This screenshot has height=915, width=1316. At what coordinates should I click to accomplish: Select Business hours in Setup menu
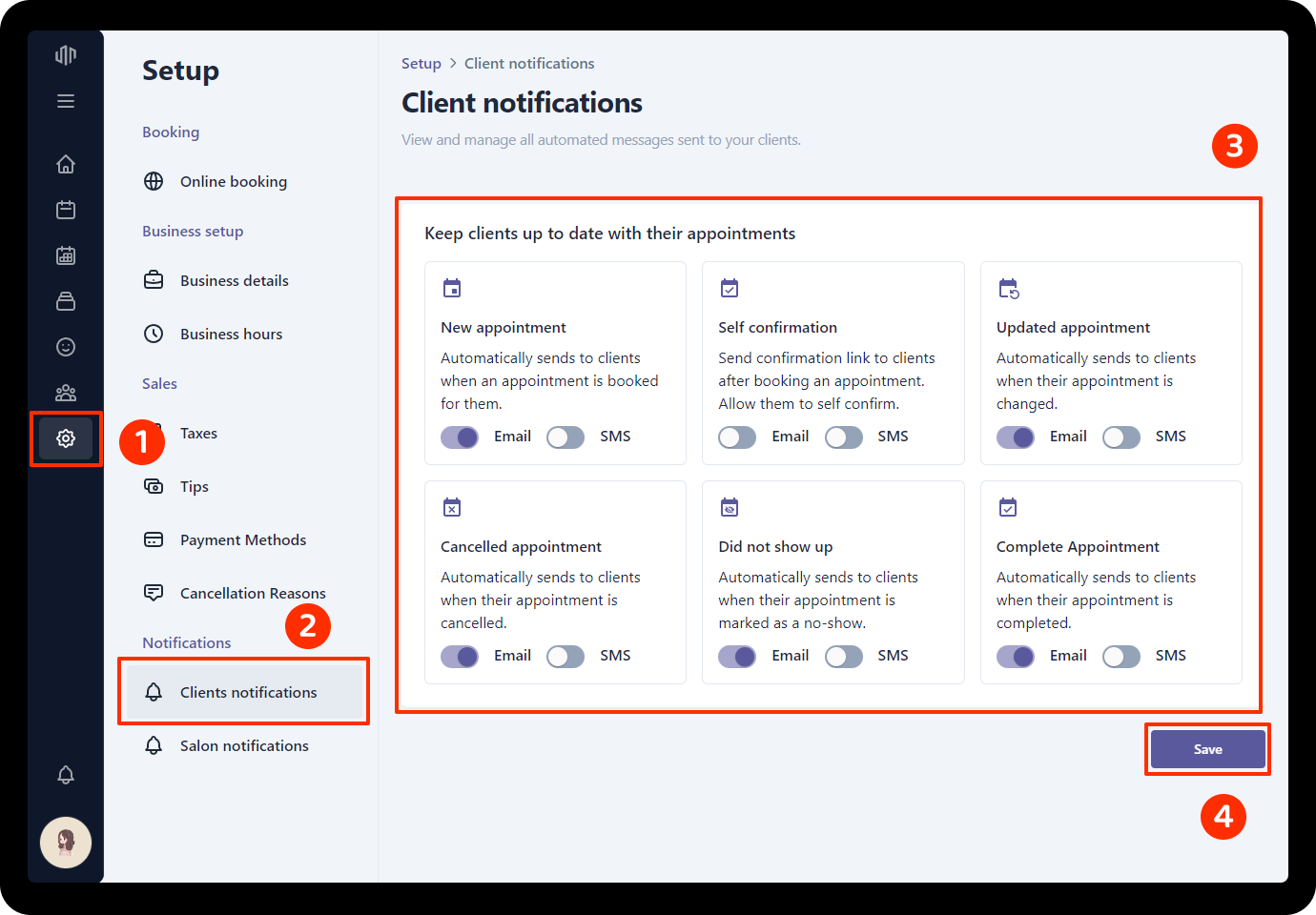tap(231, 334)
